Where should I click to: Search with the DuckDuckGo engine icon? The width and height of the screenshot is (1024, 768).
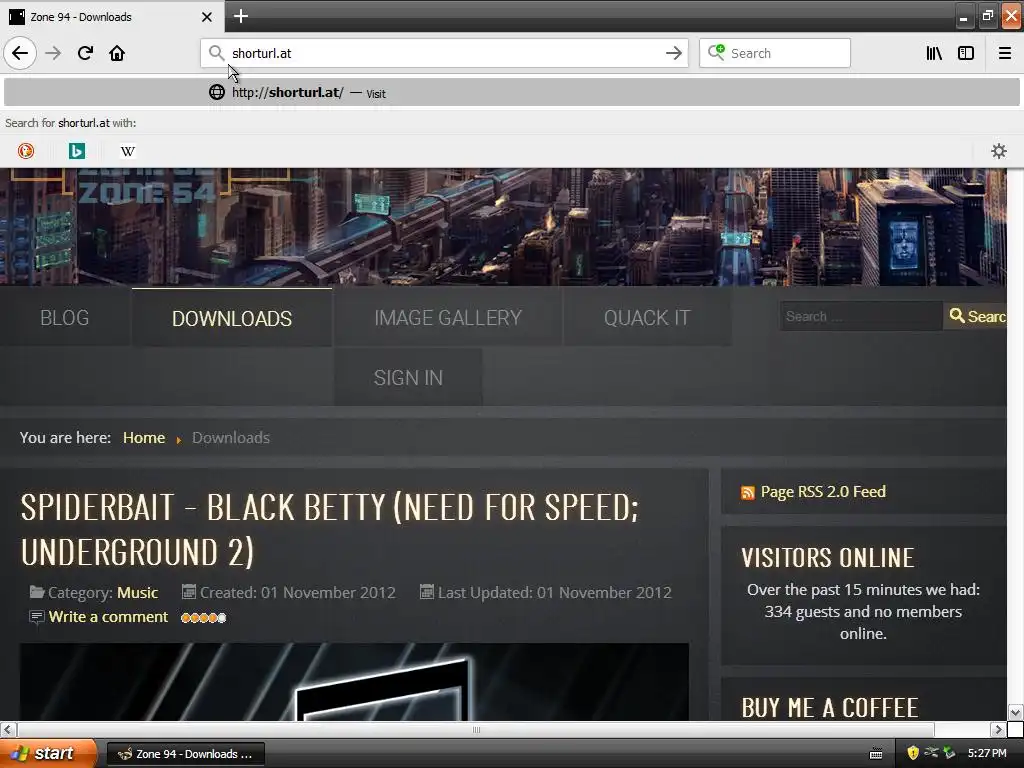[25, 152]
